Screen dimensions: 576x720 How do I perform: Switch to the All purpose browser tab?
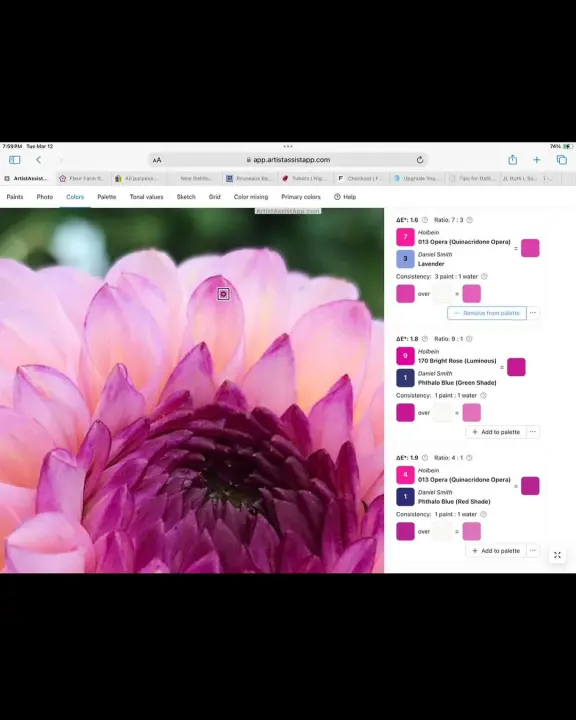tap(137, 178)
